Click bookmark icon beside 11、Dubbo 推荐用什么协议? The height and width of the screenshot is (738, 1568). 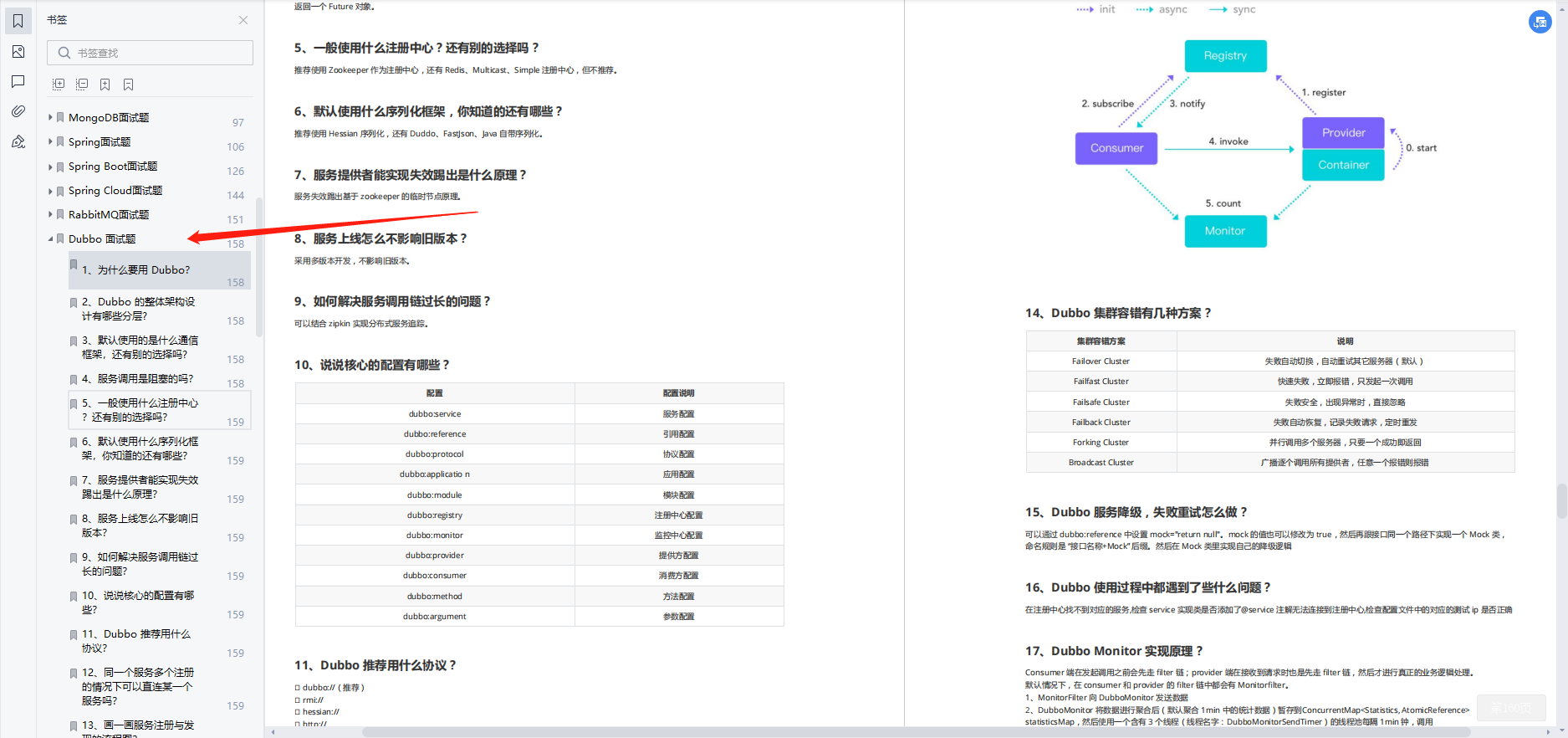(74, 635)
